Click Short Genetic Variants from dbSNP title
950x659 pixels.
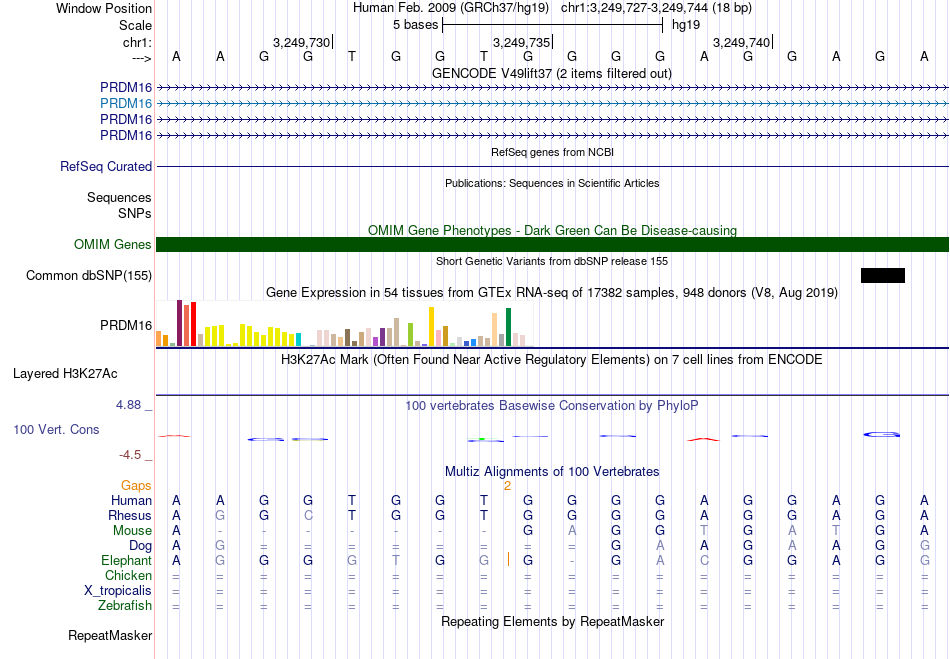tap(552, 261)
